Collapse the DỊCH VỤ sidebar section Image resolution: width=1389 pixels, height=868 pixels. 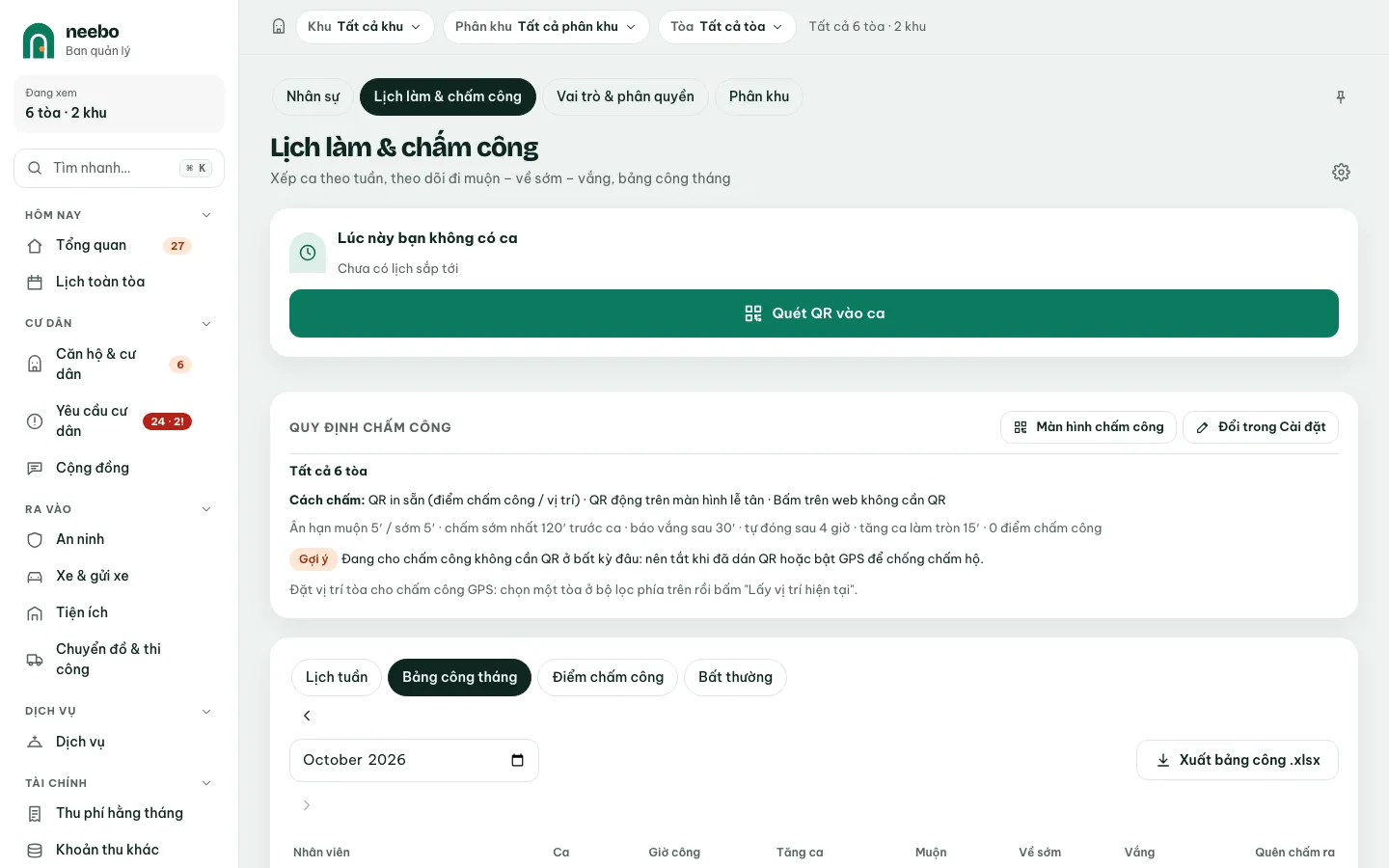(205, 711)
